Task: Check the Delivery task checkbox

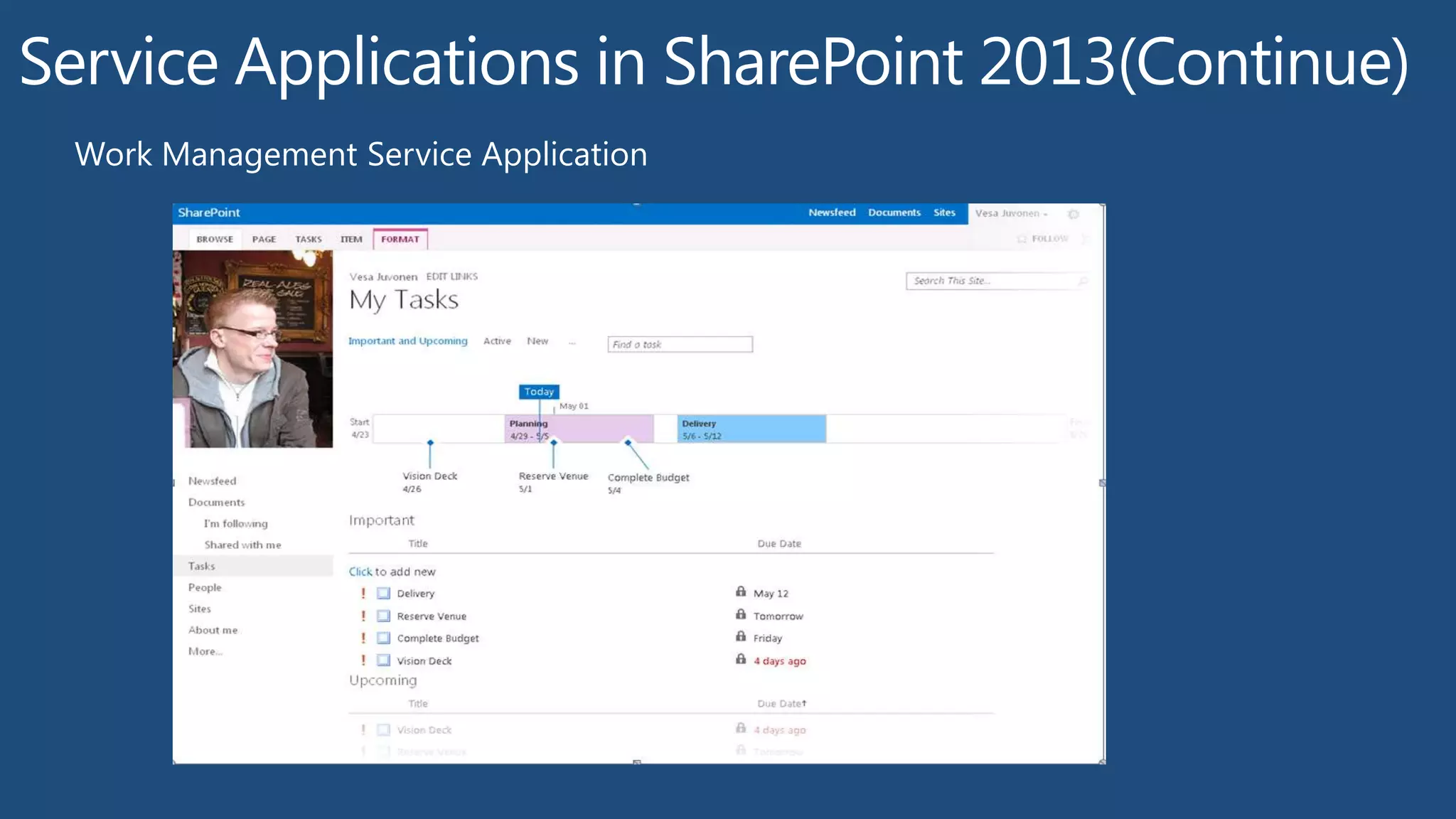Action: point(383,593)
